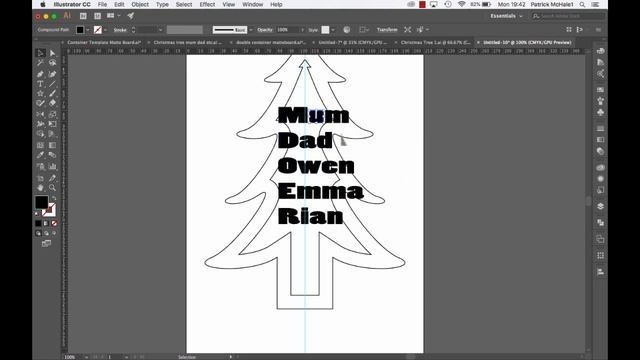Select the Blend tool
This screenshot has height=360, width=640.
pos(52,155)
